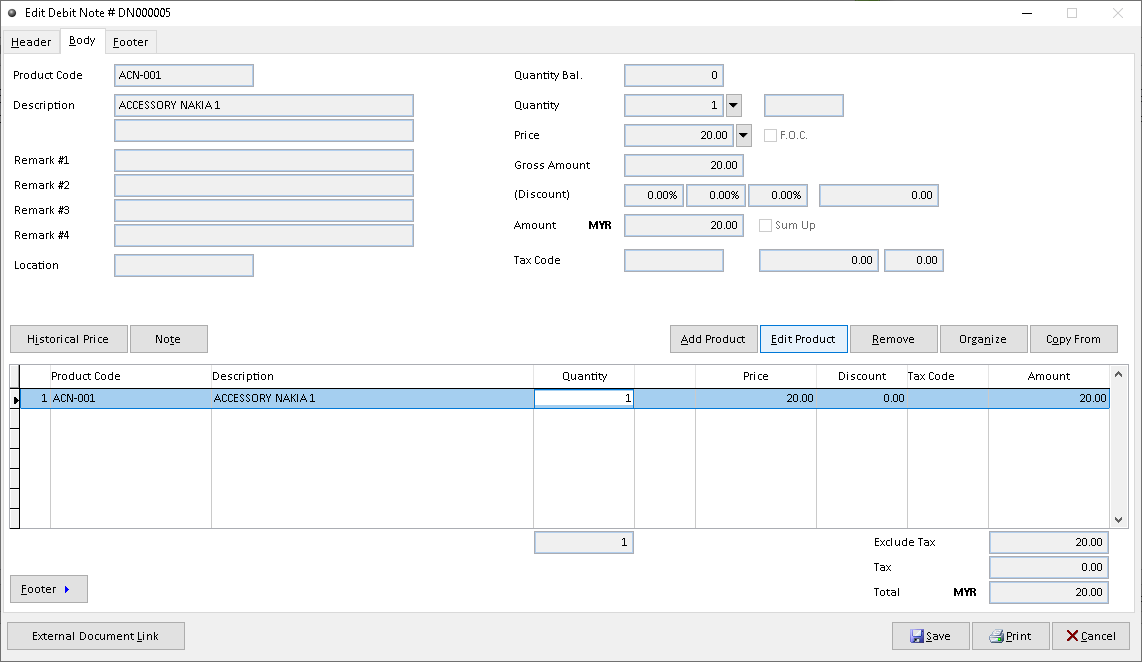This screenshot has width=1142, height=662.
Task: Click Edit Product button
Action: click(803, 339)
